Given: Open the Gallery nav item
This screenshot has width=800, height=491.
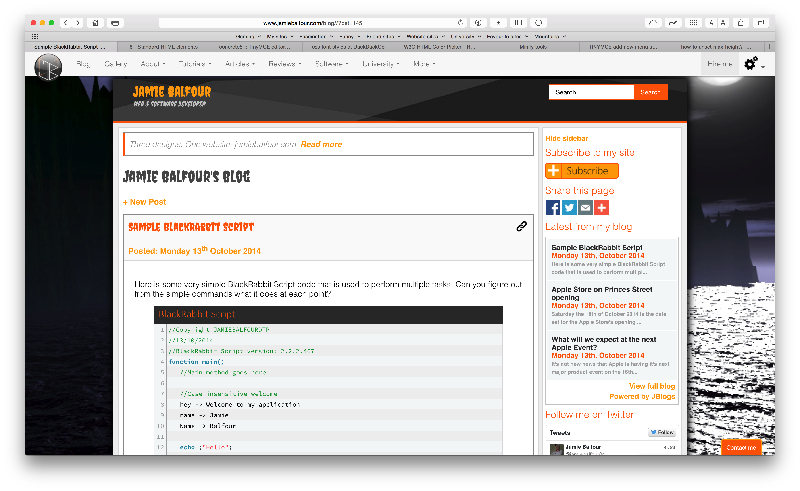Looking at the screenshot, I should coord(115,64).
